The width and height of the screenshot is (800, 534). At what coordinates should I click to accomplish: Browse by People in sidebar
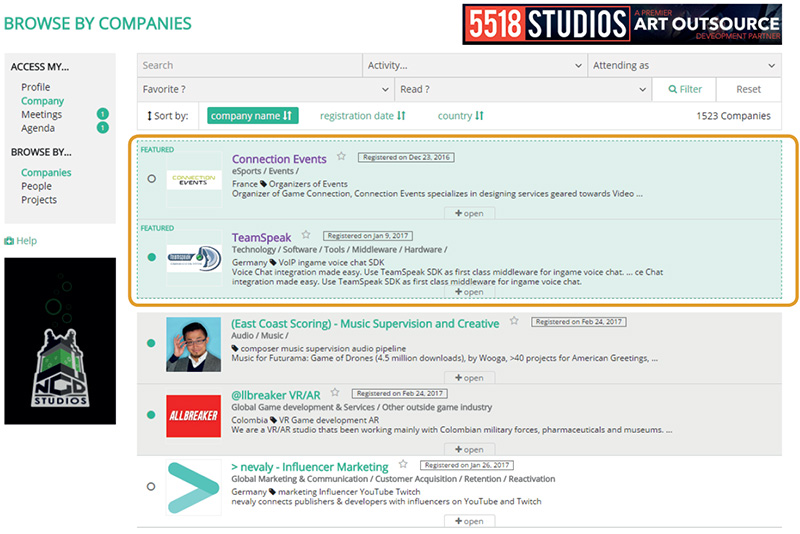click(x=36, y=186)
